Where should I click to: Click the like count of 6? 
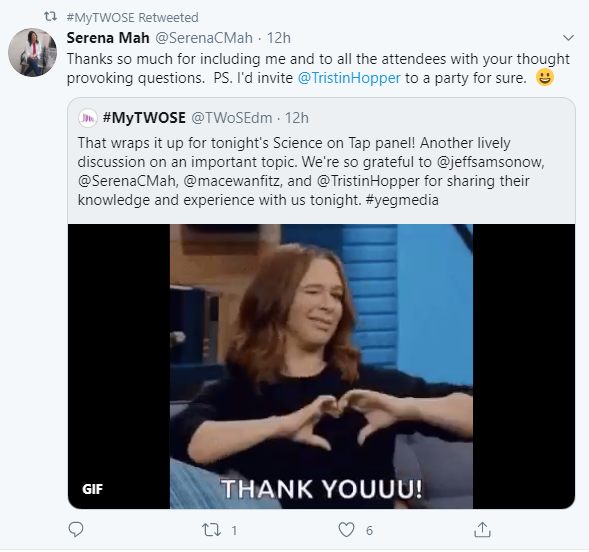click(x=369, y=530)
